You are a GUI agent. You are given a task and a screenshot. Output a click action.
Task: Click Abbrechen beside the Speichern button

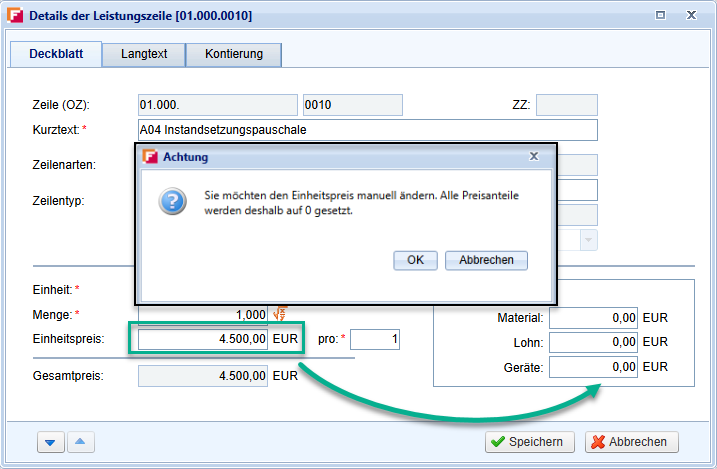coord(632,442)
